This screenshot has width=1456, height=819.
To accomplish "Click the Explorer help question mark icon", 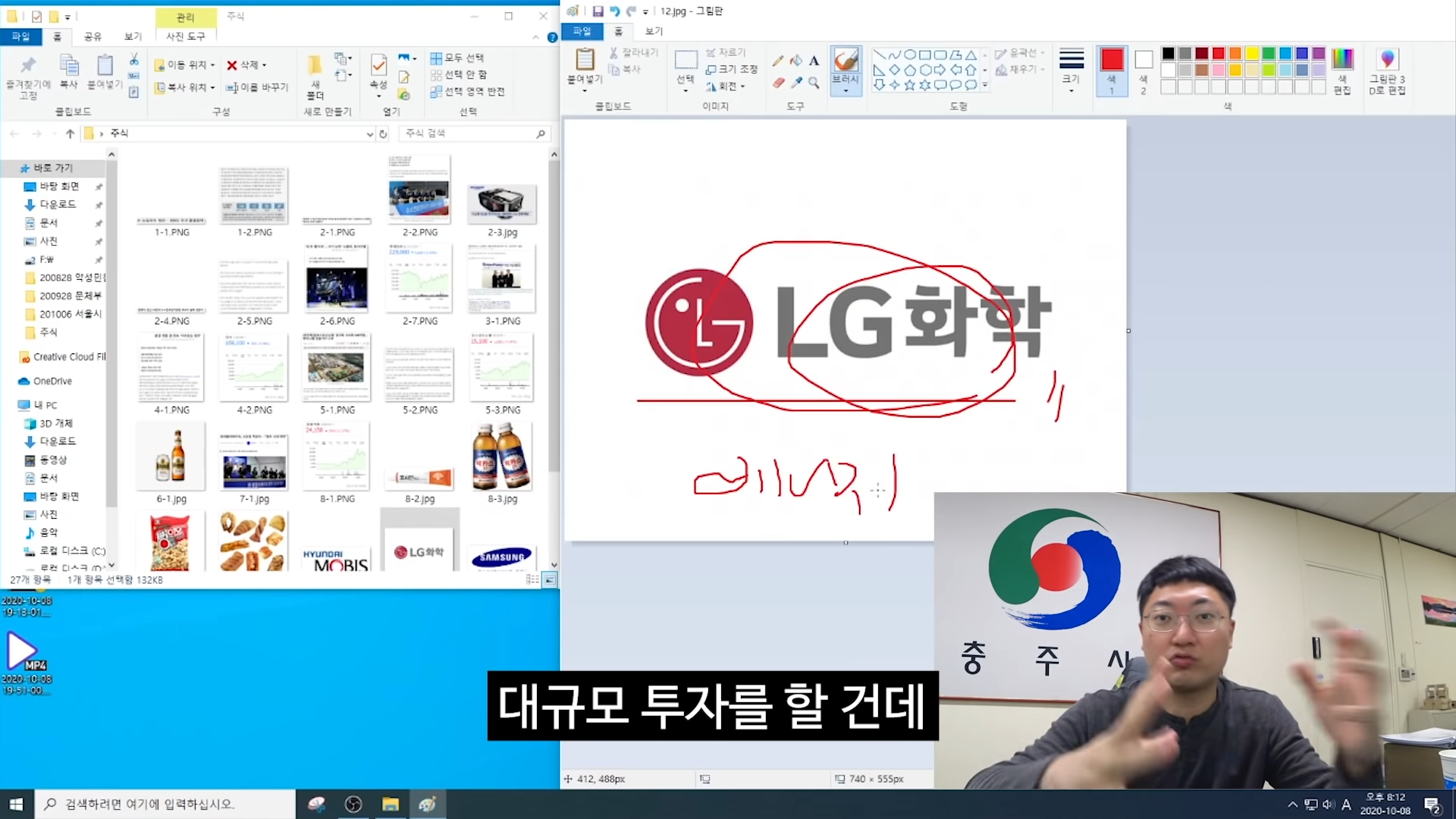I will coord(552,37).
